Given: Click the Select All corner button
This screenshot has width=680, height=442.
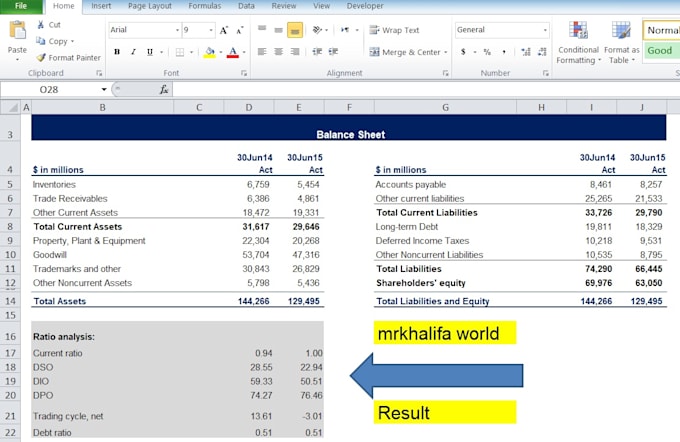Looking at the screenshot, I should pyautogui.click(x=10, y=107).
